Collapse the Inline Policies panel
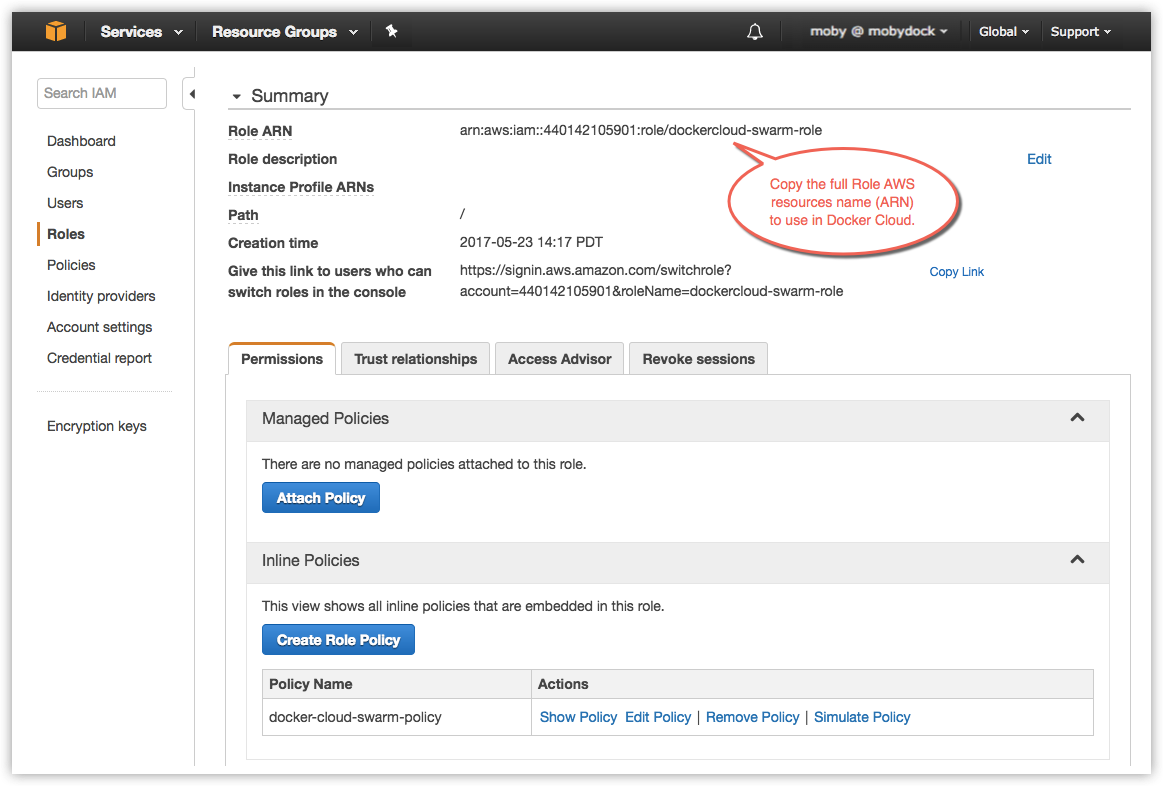 point(1077,560)
